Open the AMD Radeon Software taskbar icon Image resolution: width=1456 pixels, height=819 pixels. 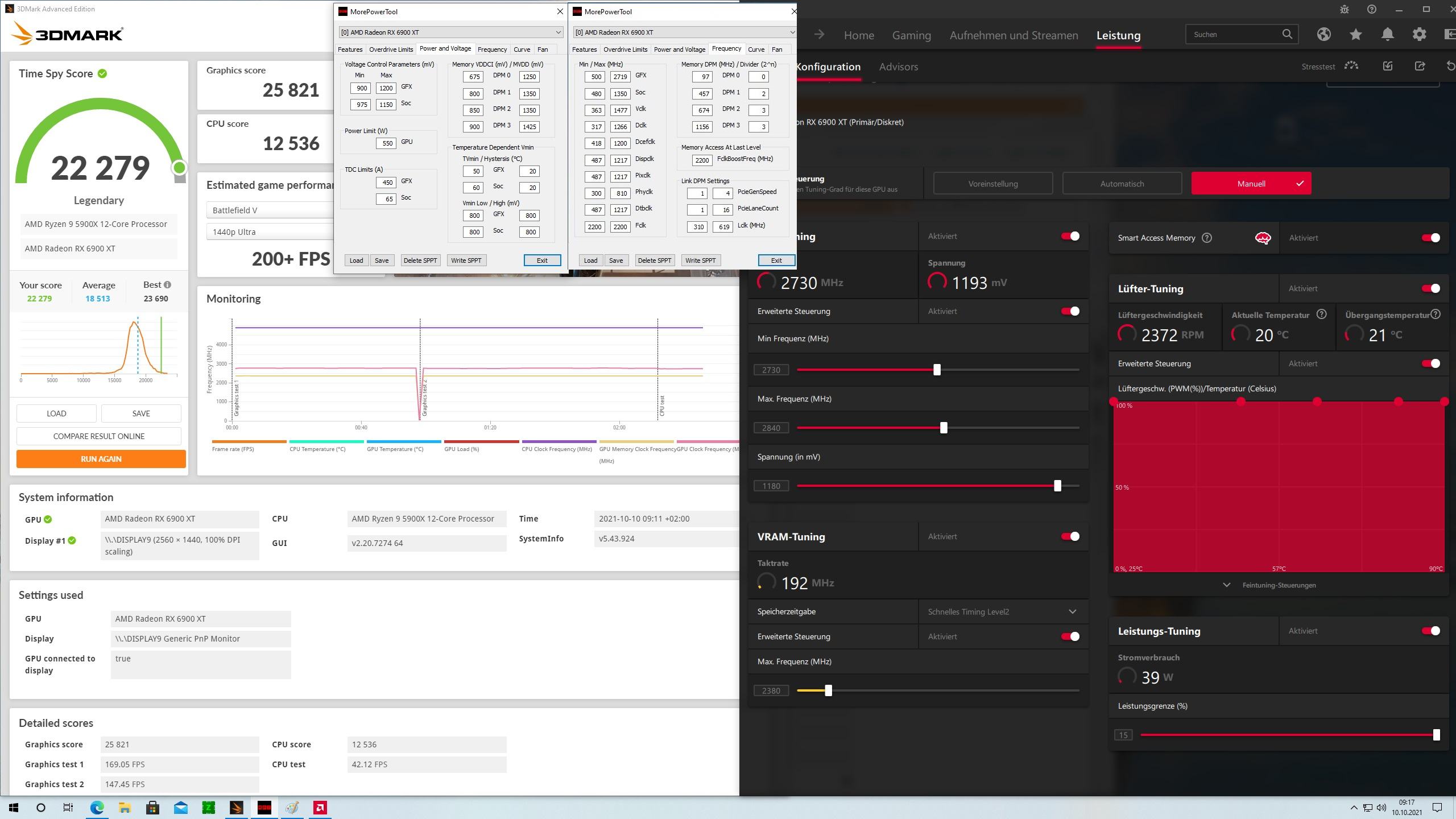[320, 808]
